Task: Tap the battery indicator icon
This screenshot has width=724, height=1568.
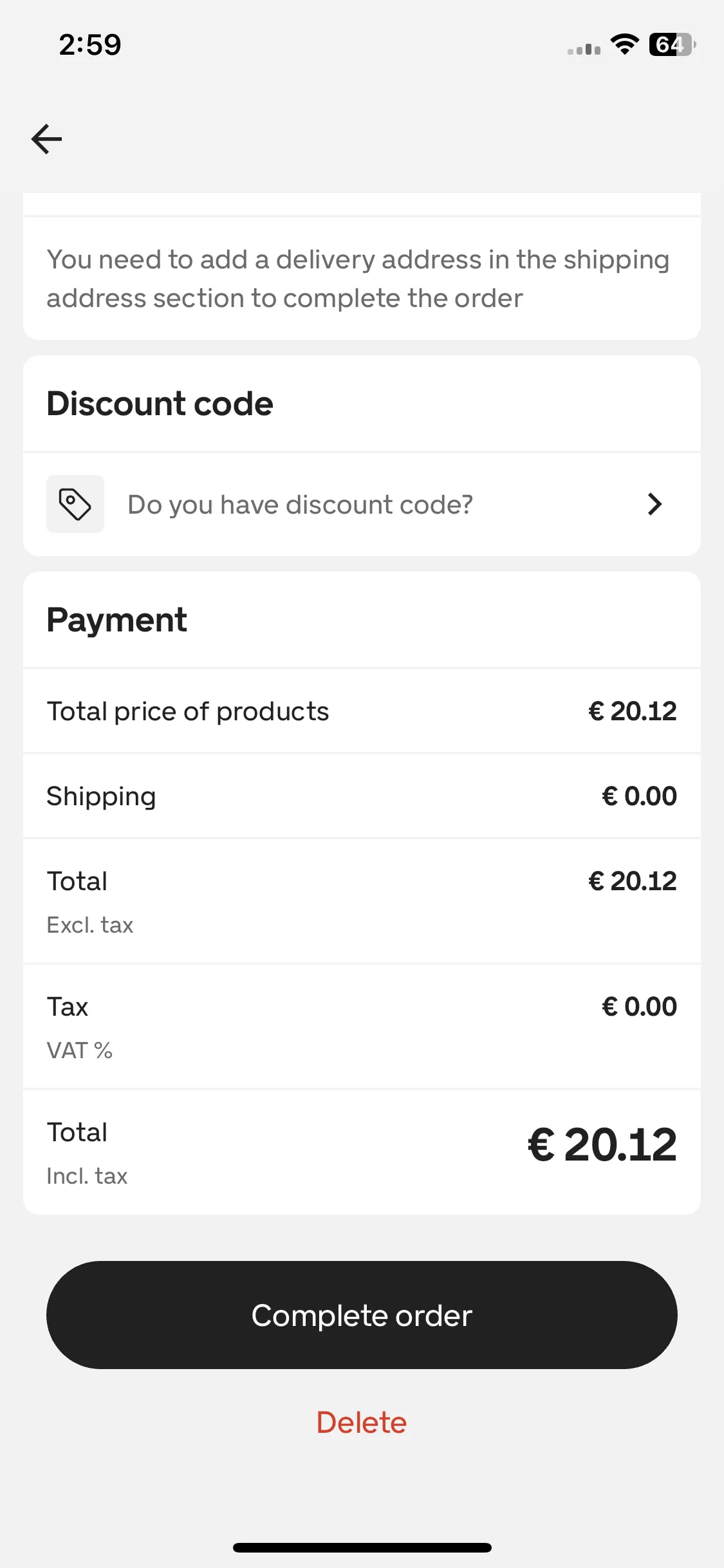Action: 673,44
